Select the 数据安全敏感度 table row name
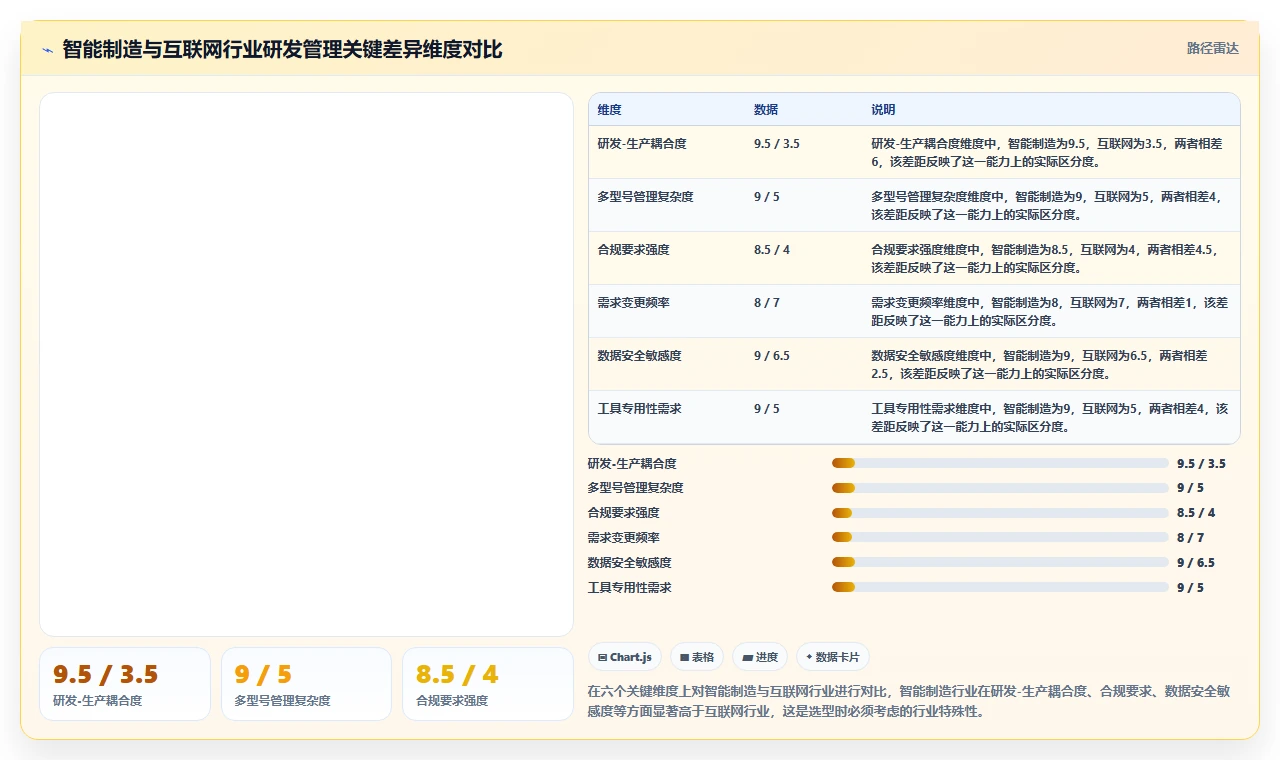Screen dimensions: 1280x760 pyautogui.click(x=640, y=356)
